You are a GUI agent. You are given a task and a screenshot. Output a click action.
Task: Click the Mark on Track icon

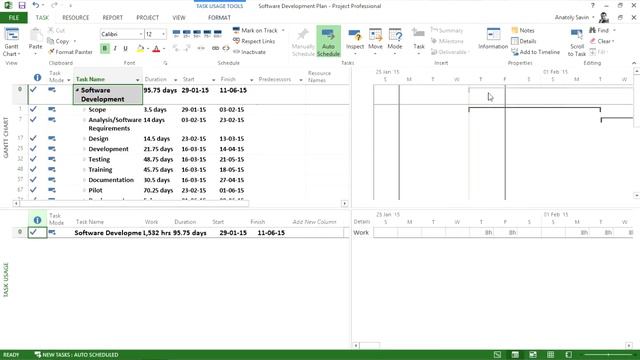236,31
